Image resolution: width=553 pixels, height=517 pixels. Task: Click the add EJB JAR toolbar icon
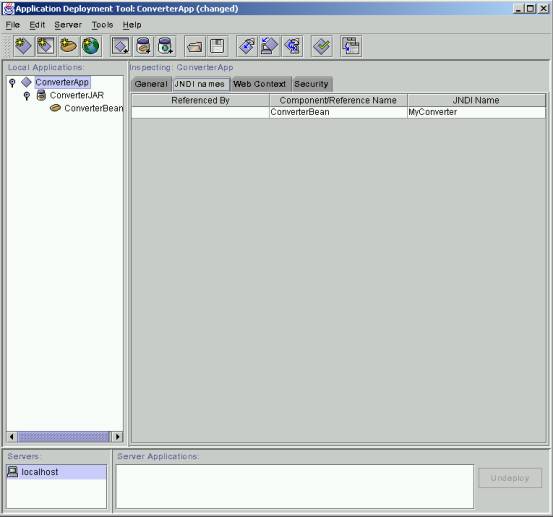(x=143, y=46)
